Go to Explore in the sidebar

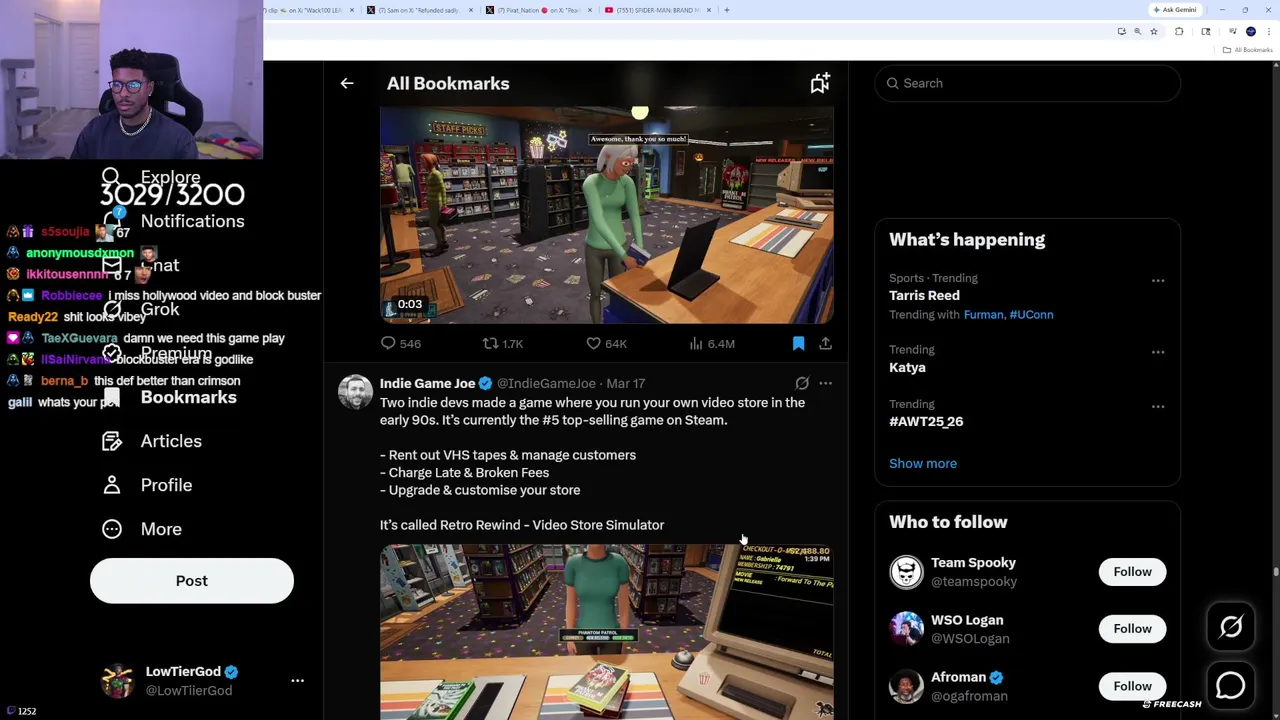click(x=152, y=178)
